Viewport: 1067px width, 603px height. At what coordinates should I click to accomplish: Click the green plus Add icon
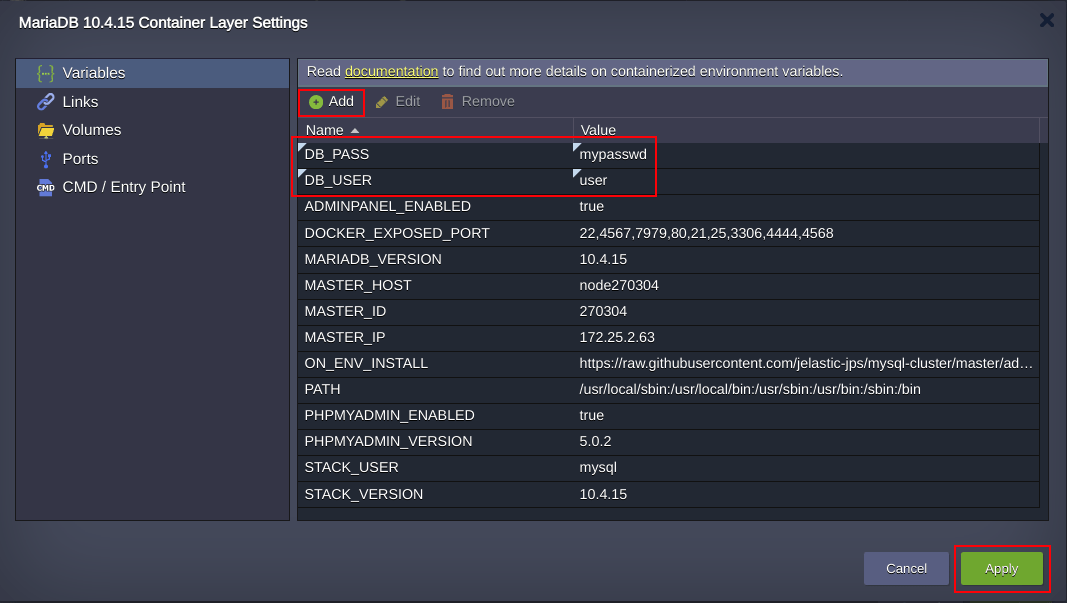[316, 102]
